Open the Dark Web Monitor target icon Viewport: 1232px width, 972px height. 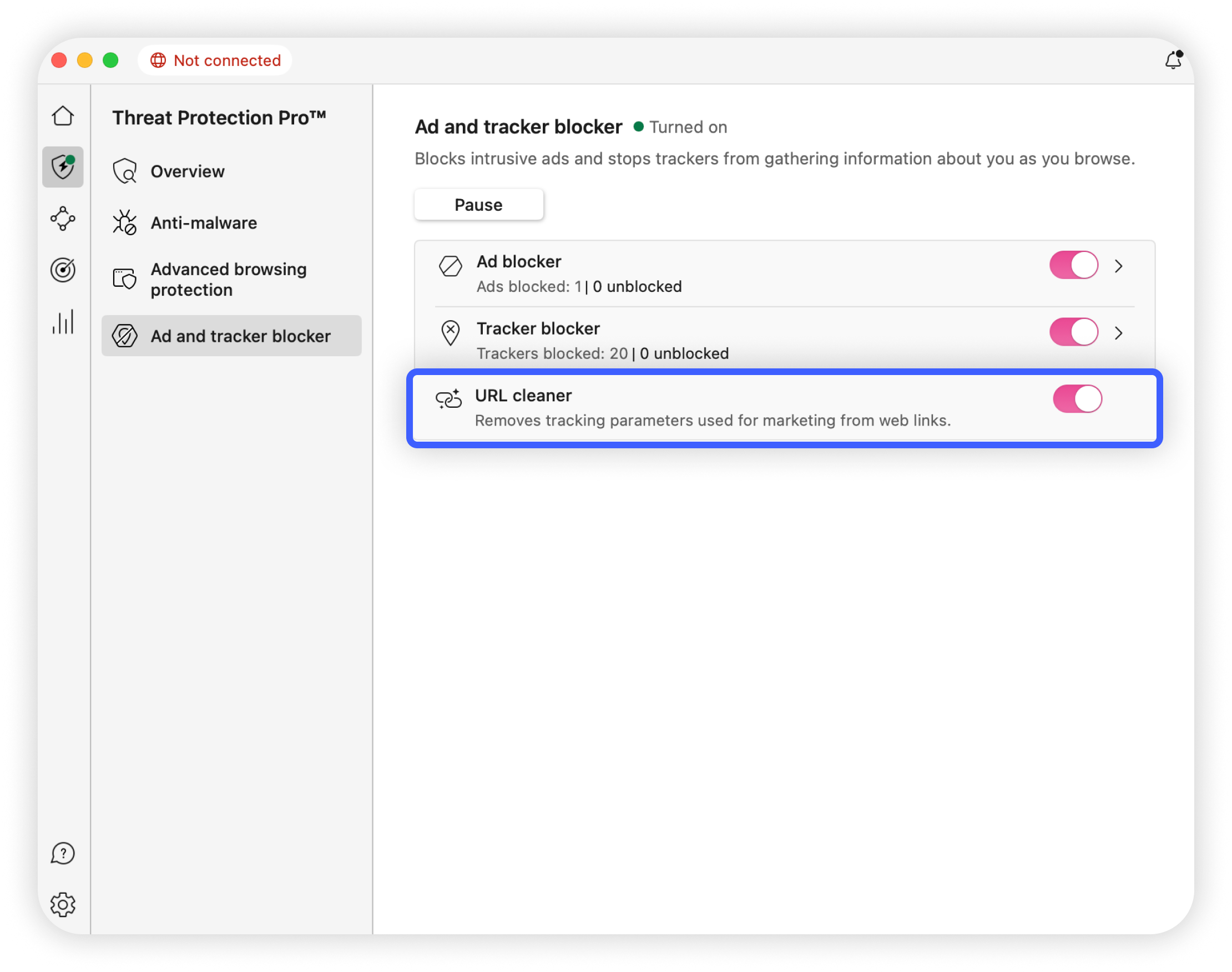[x=63, y=270]
